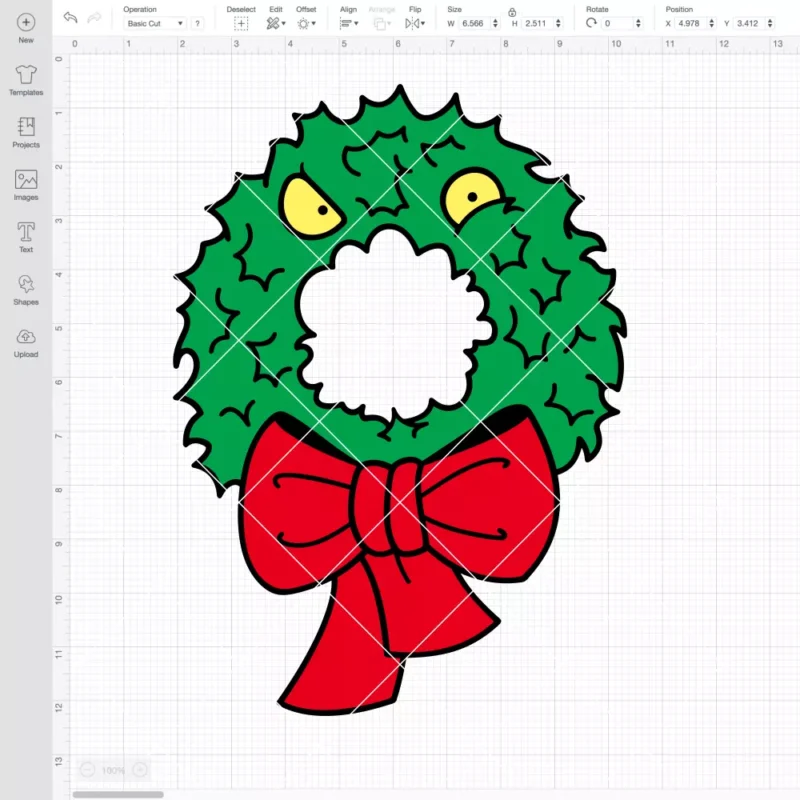Click the X position stepper arrows
This screenshot has width=800, height=800.
(x=711, y=23)
